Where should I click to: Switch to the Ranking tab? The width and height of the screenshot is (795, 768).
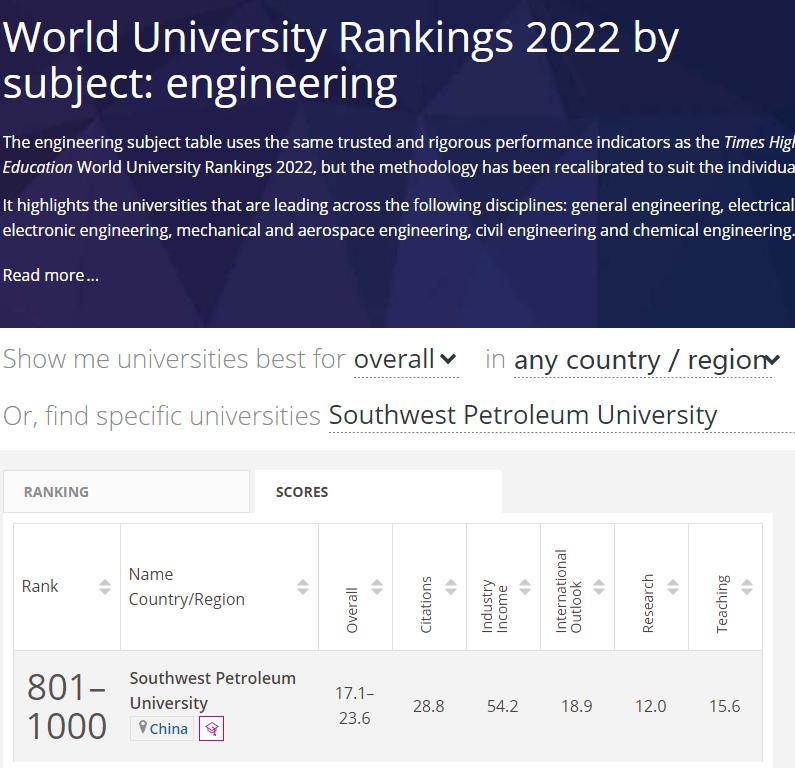click(x=126, y=491)
